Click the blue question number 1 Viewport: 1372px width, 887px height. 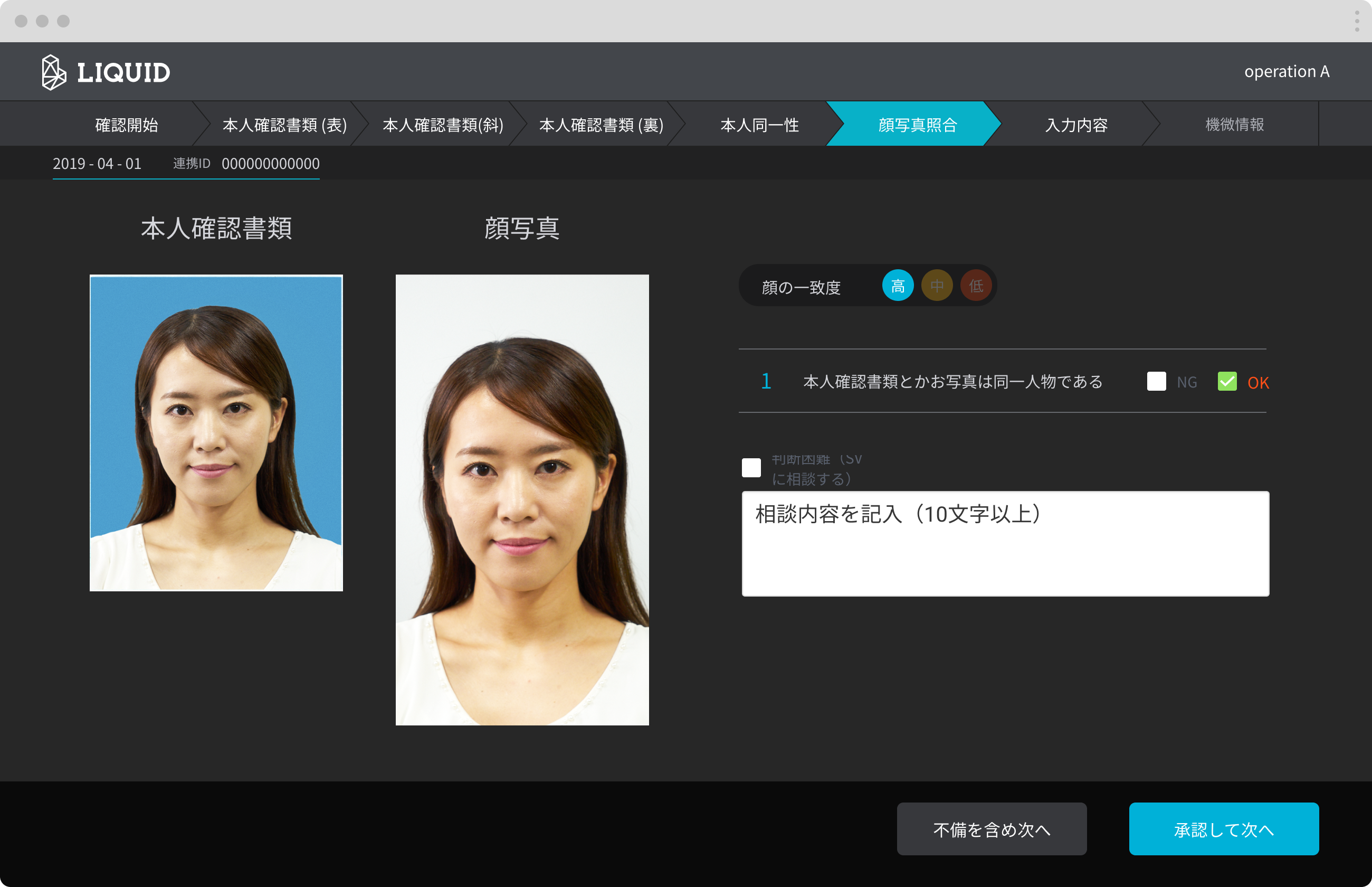766,381
